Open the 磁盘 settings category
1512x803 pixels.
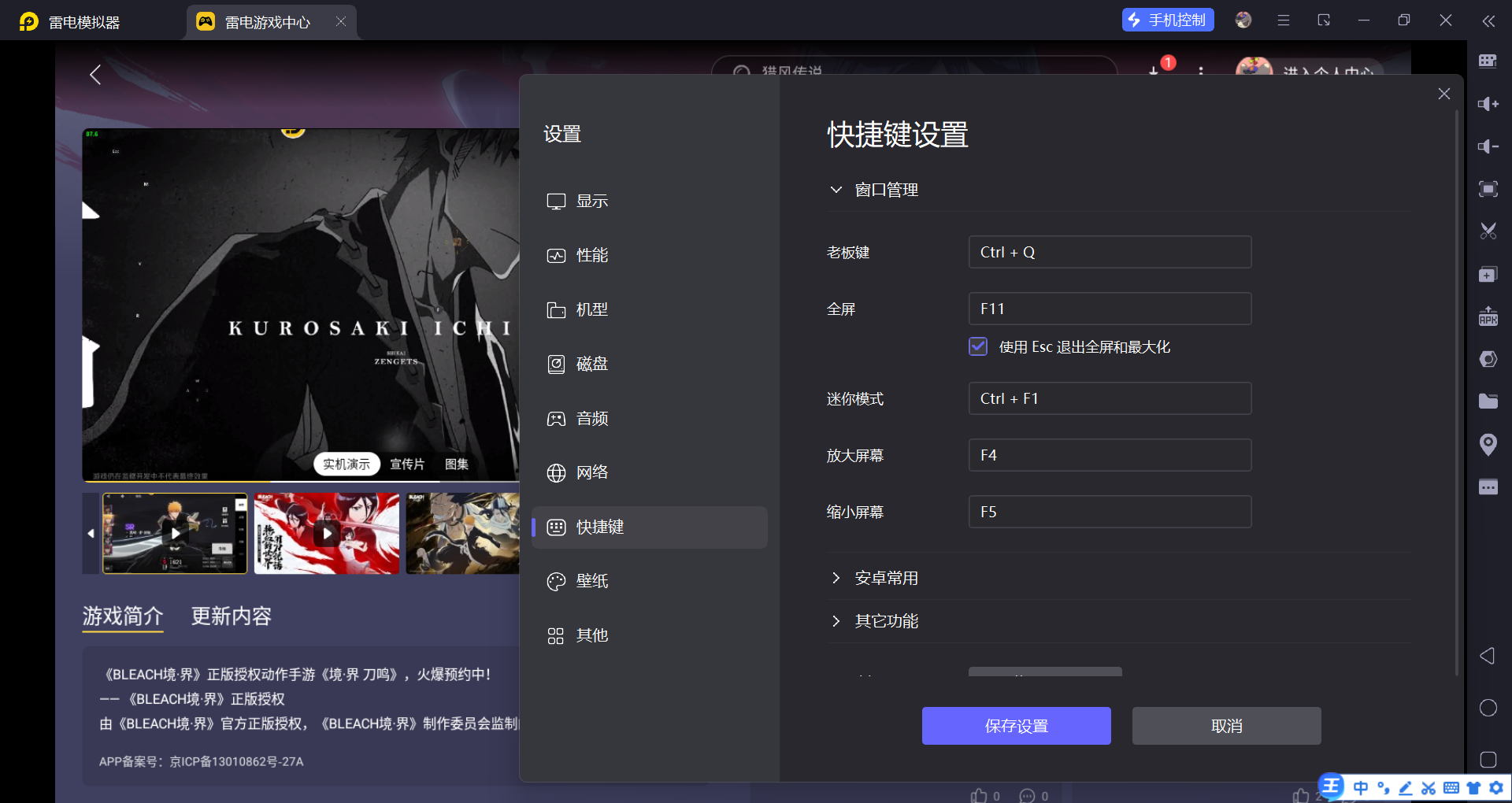point(650,364)
